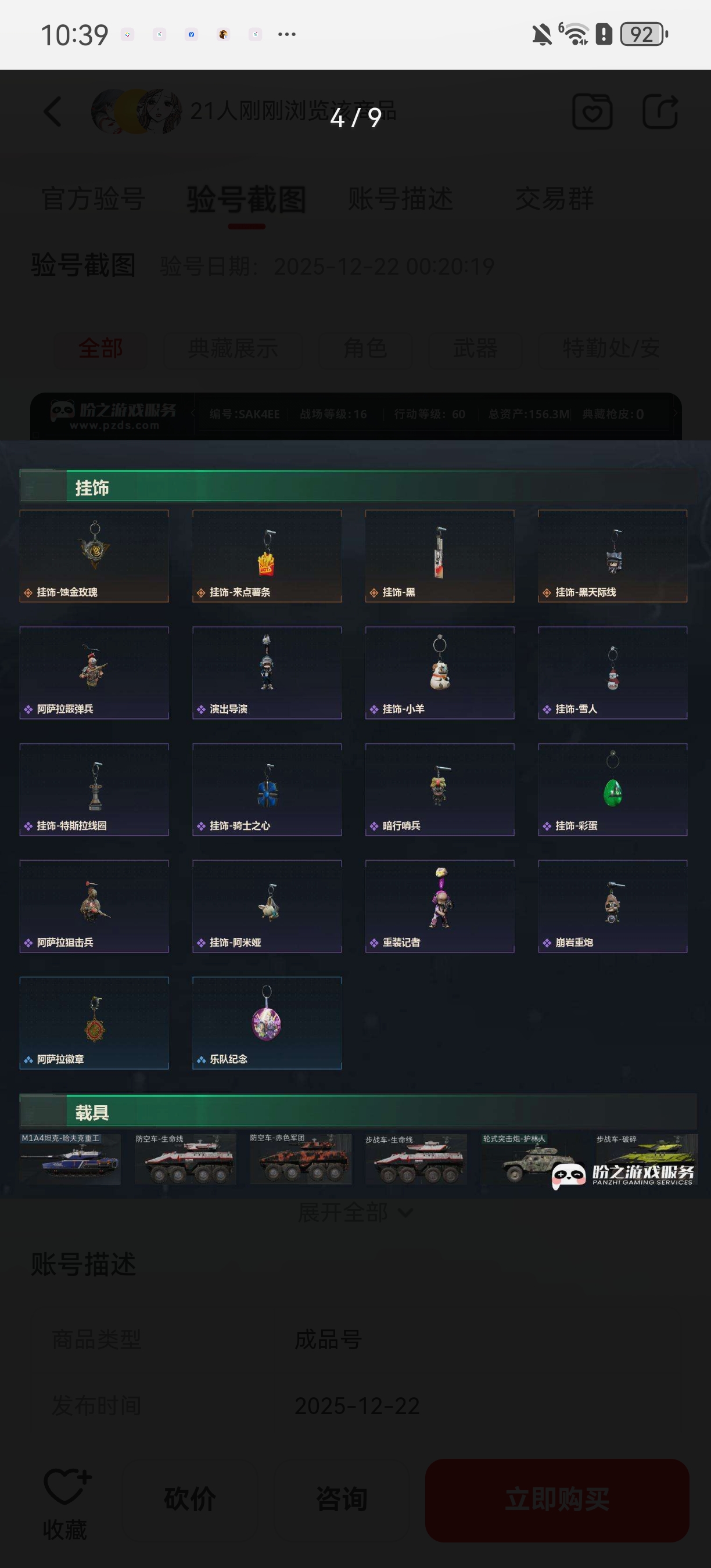Select the 武器 filter chip
Screen dimensions: 711x1568
(x=475, y=348)
